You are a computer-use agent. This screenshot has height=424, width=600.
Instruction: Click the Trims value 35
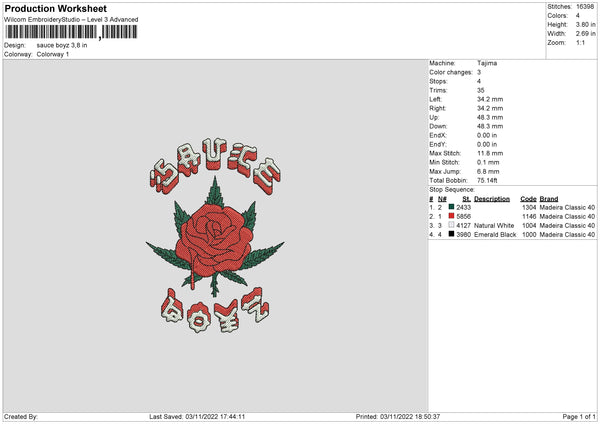click(481, 90)
